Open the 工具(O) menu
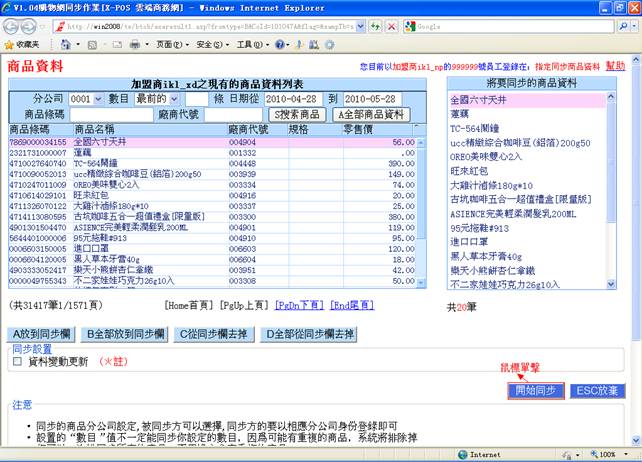The height and width of the screenshot is (462, 642). tap(249, 45)
